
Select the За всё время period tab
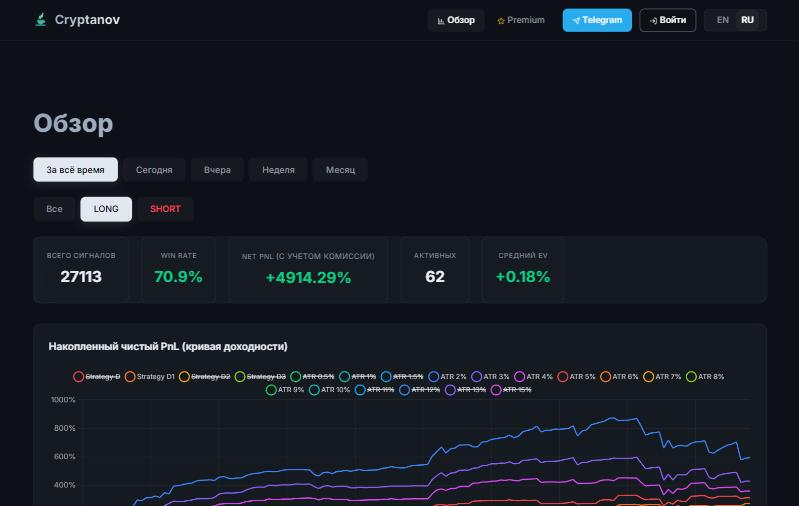(75, 170)
